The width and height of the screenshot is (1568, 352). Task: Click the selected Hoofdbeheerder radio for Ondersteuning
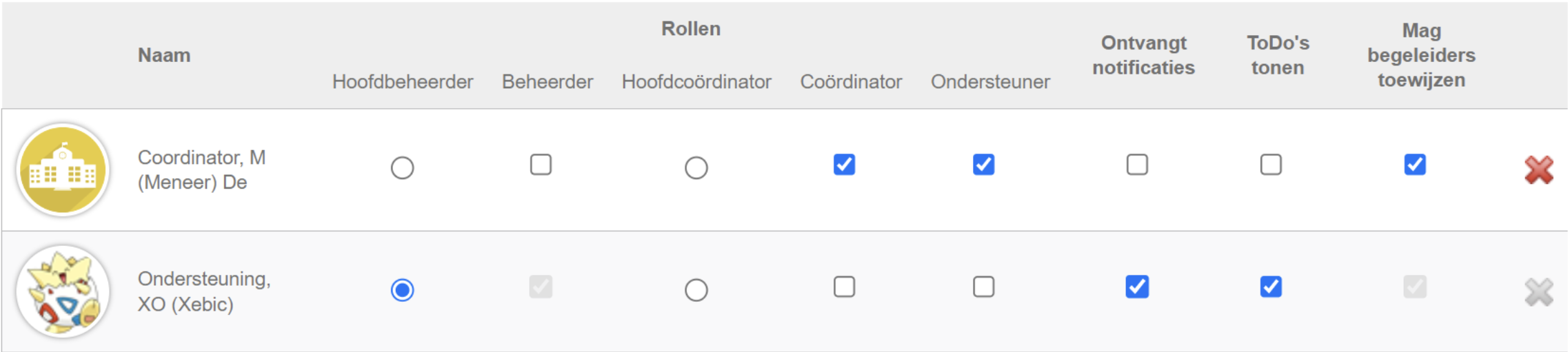402,289
